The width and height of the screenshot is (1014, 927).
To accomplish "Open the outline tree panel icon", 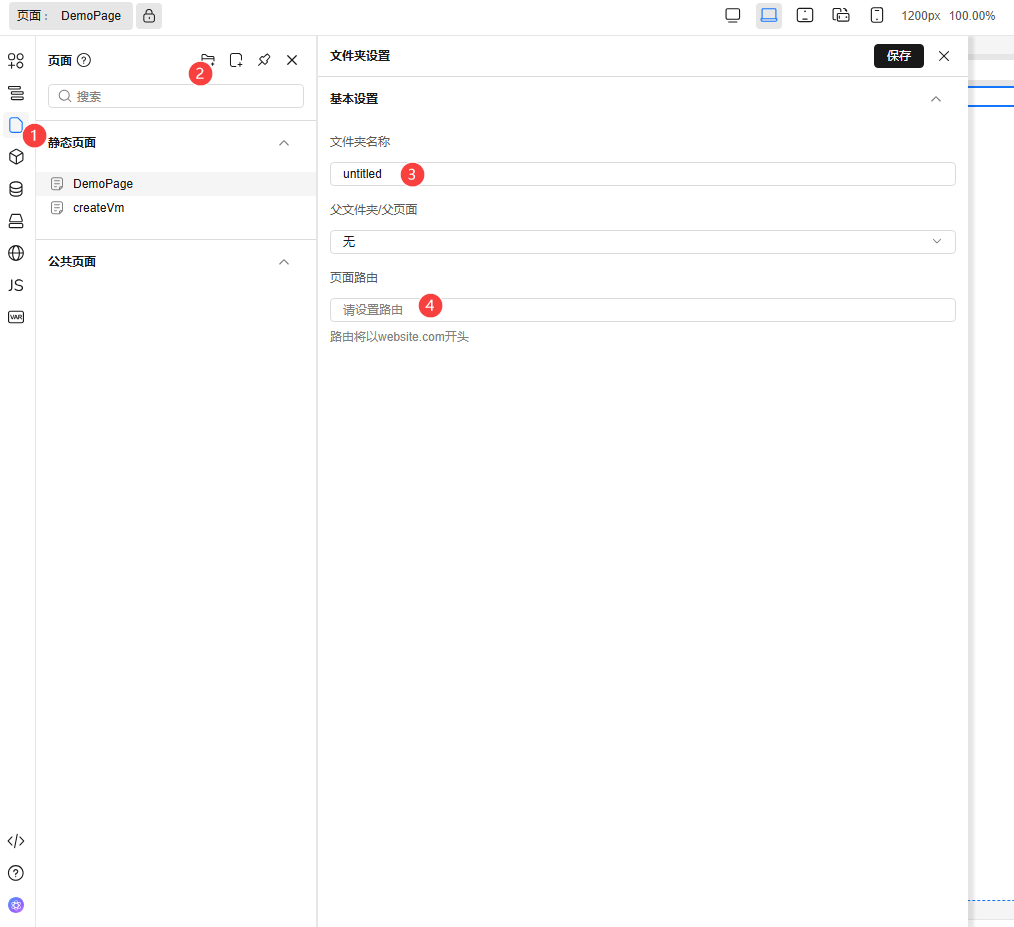I will [x=16, y=93].
